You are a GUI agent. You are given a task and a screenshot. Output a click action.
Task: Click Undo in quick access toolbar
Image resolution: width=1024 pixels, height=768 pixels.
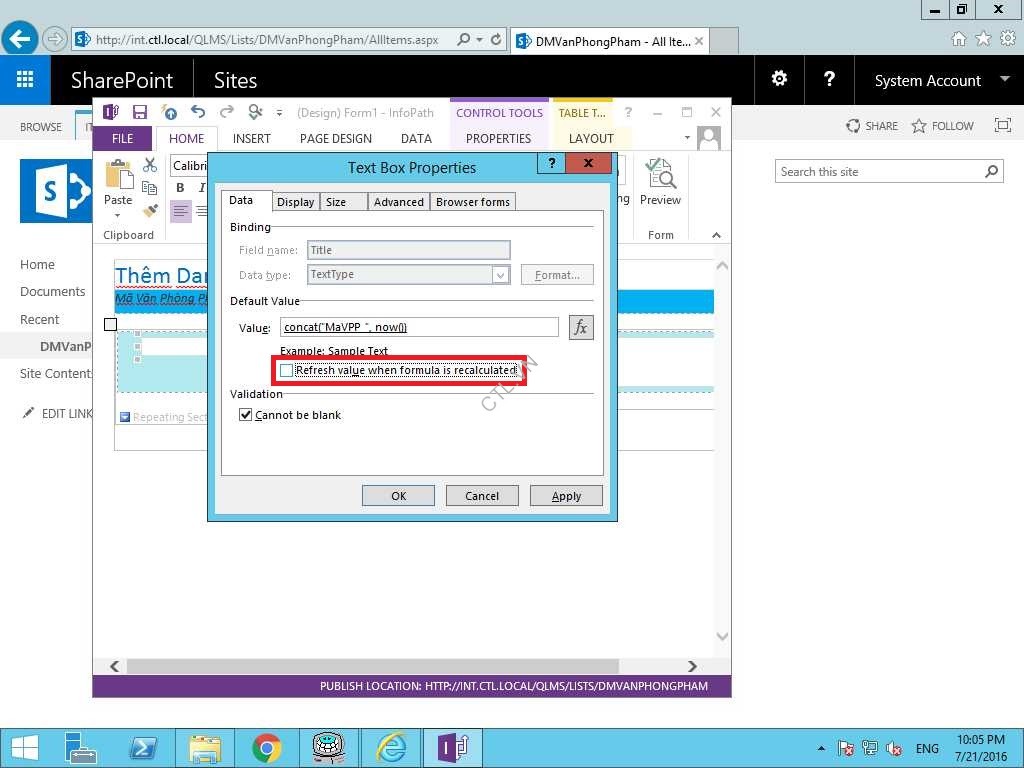(x=198, y=113)
